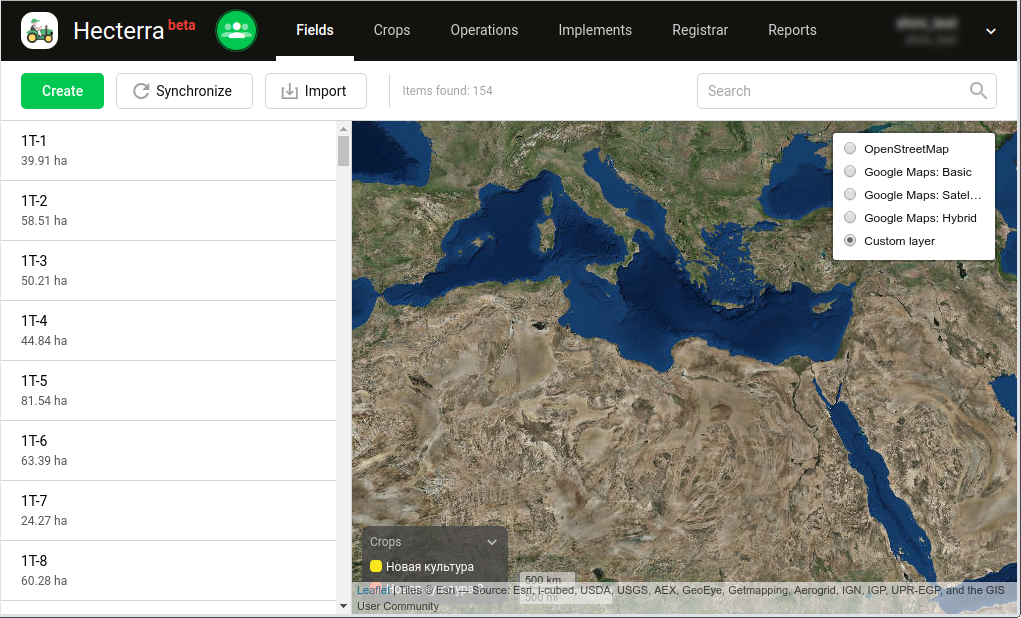Go to the Reports tab
This screenshot has height=618, width=1021.
(x=792, y=30)
